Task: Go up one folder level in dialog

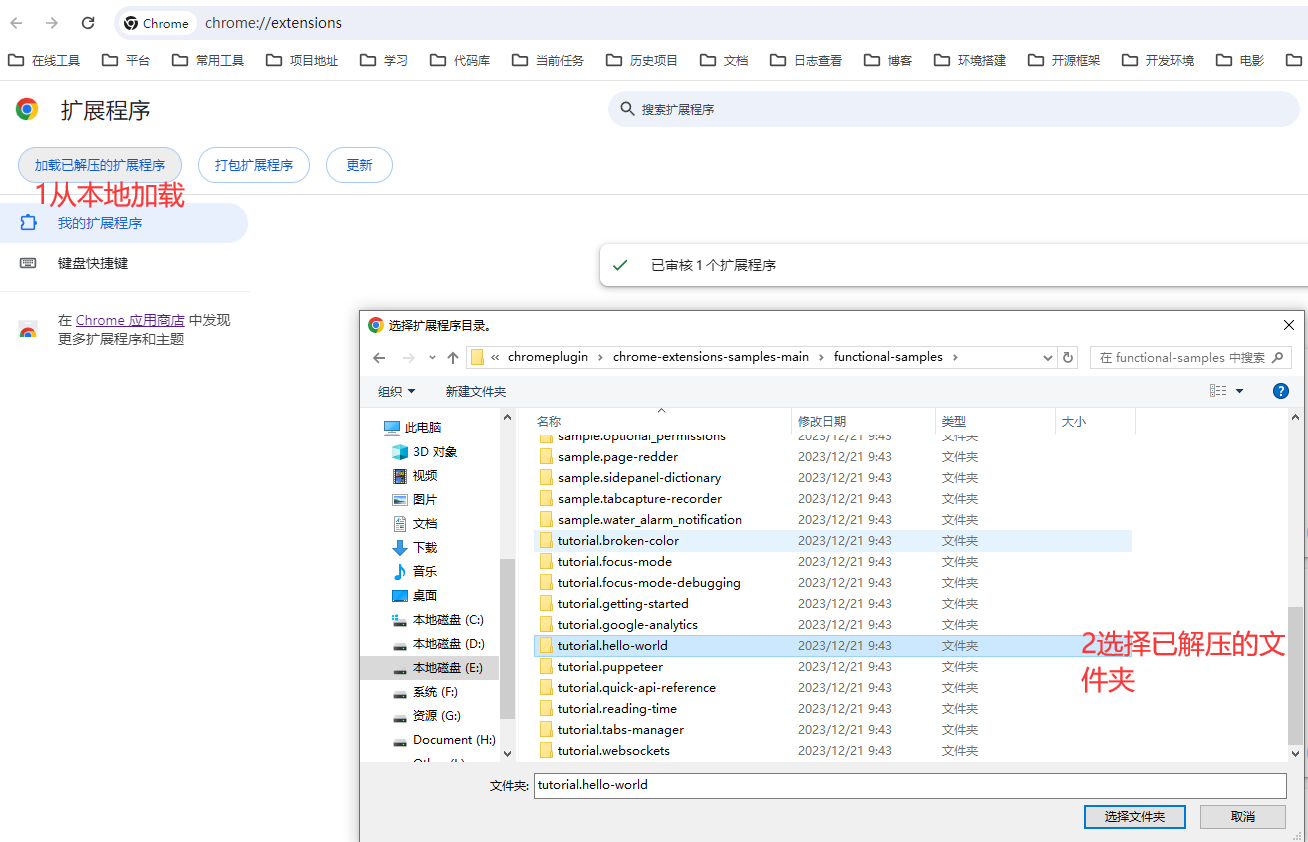Action: 453,357
